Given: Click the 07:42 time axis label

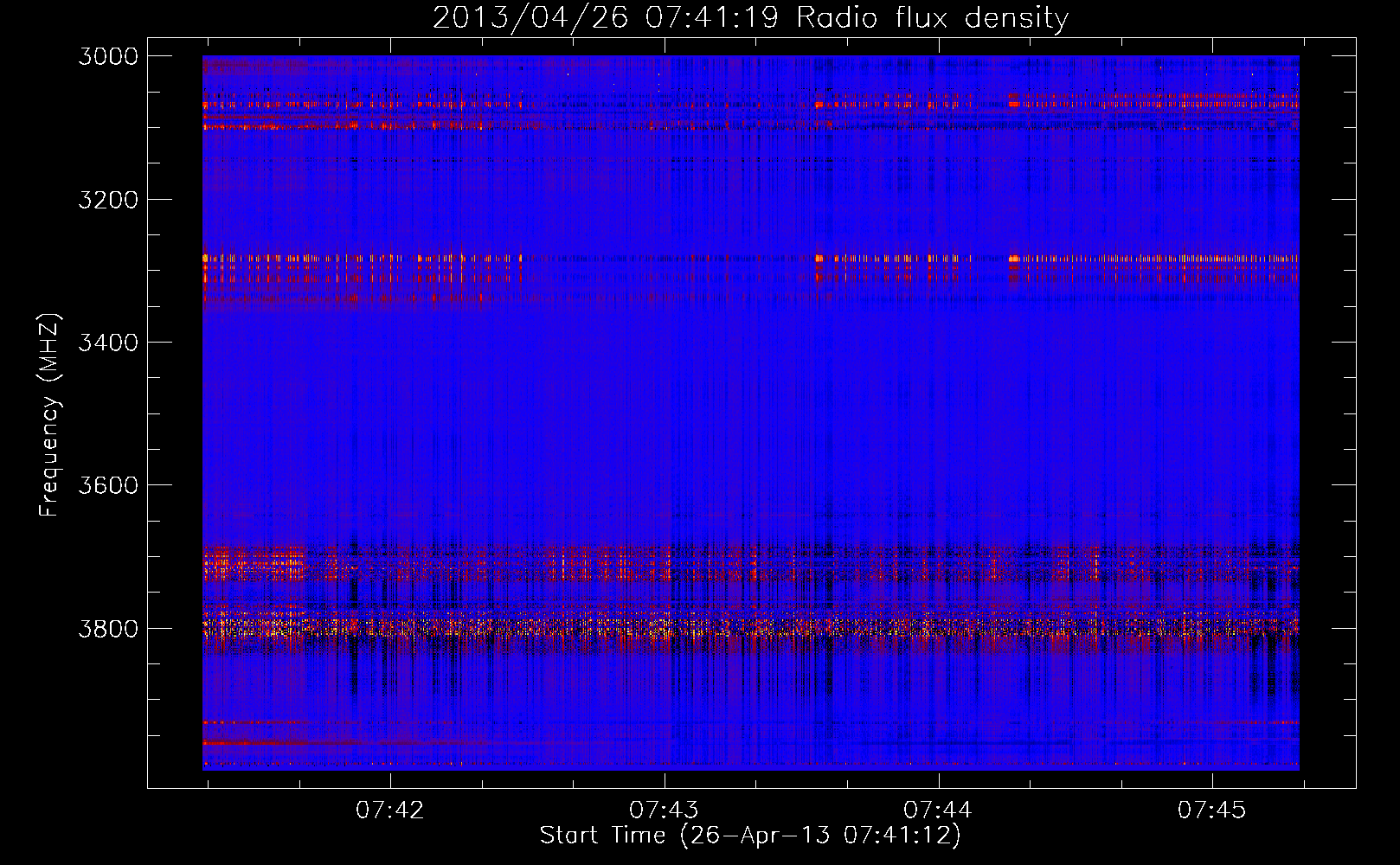Looking at the screenshot, I should (x=390, y=810).
